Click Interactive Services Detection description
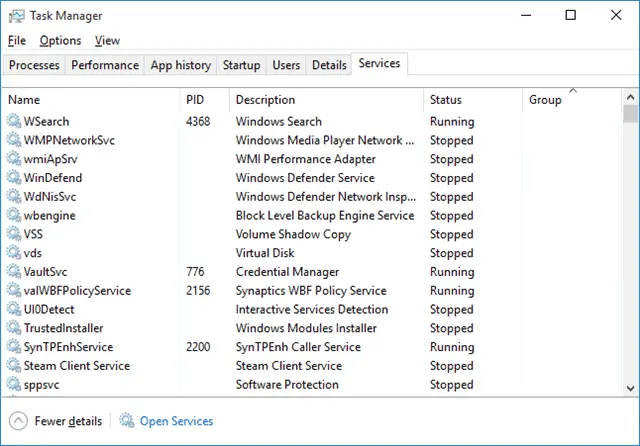The height and width of the screenshot is (446, 640). coord(311,309)
